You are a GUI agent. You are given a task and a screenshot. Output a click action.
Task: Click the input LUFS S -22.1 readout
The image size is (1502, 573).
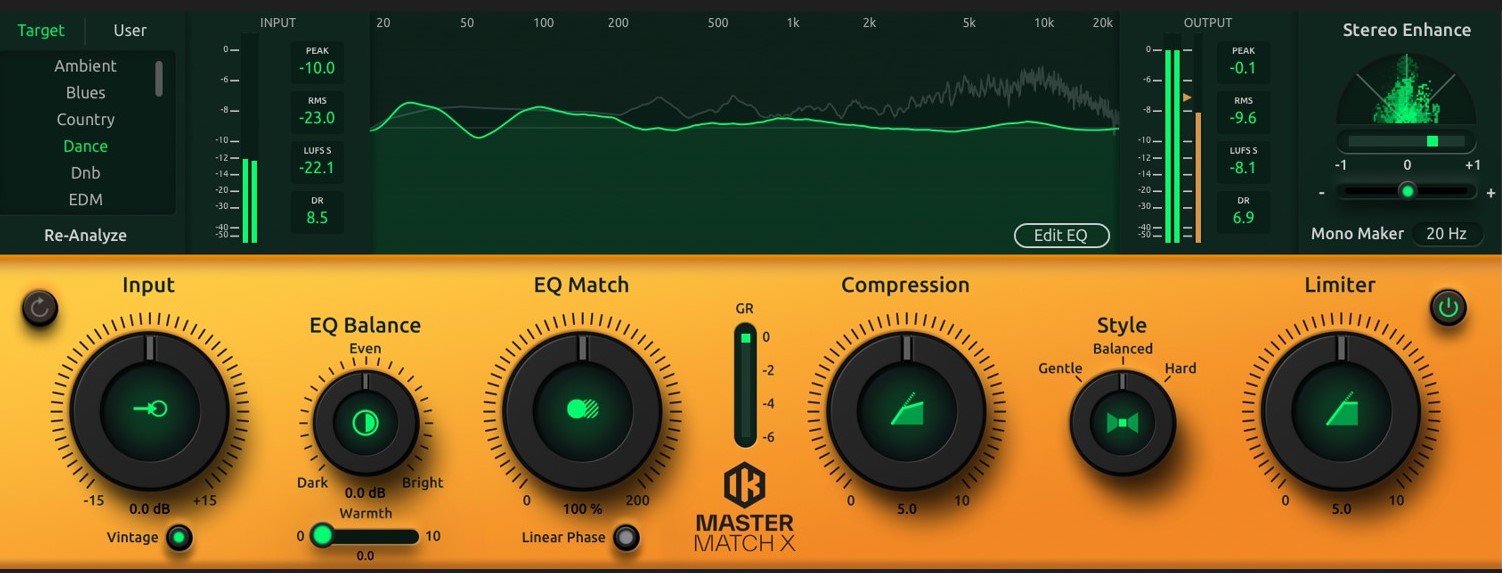tap(317, 160)
